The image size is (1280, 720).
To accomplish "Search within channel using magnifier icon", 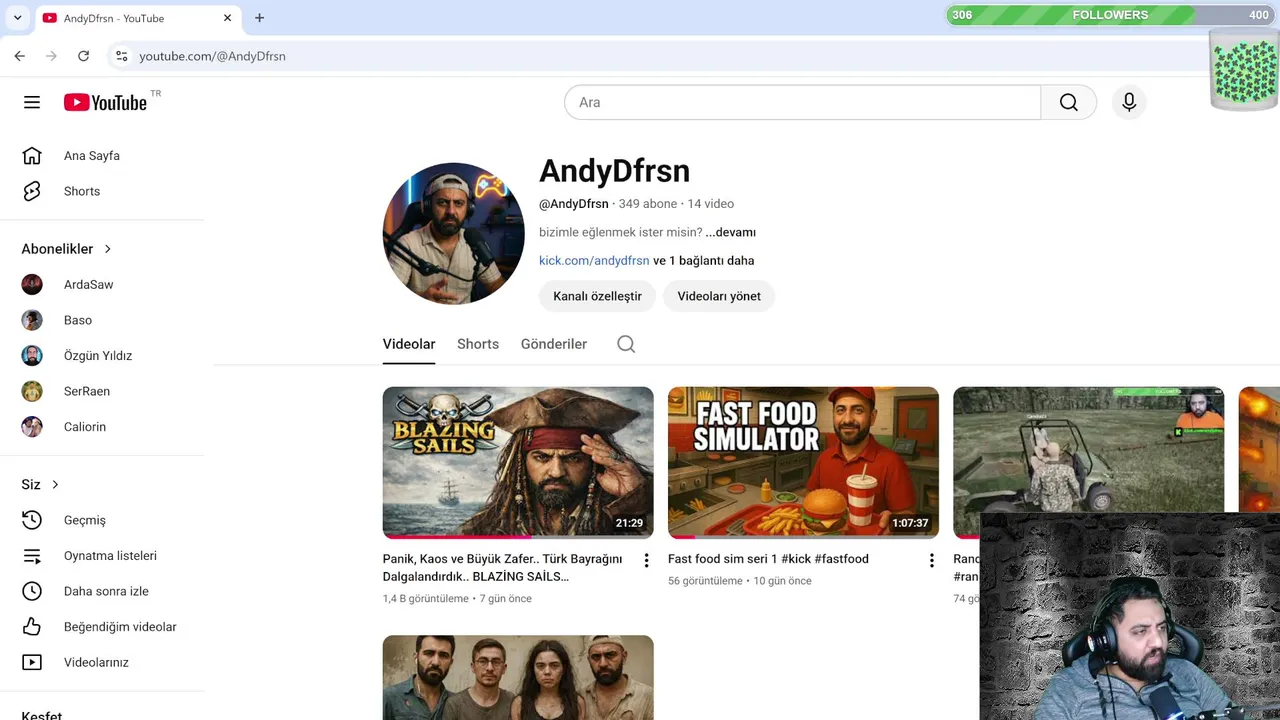I will [x=626, y=344].
